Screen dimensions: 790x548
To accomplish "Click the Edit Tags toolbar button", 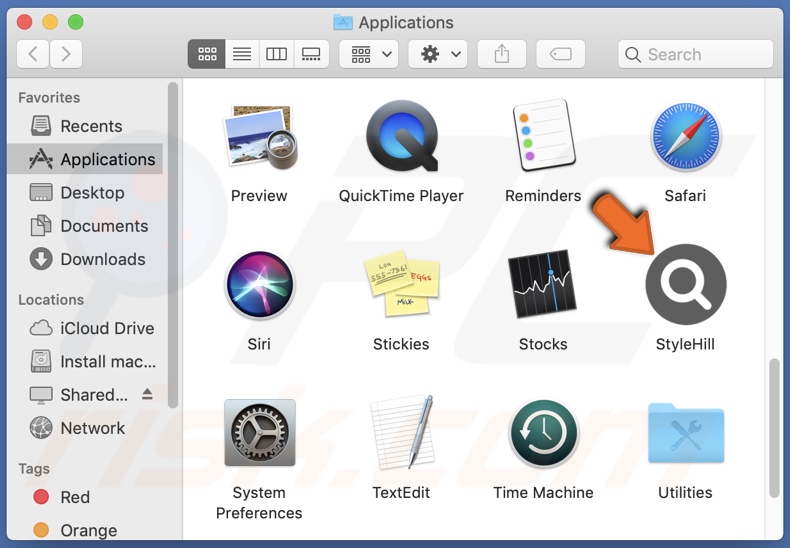I will click(560, 54).
